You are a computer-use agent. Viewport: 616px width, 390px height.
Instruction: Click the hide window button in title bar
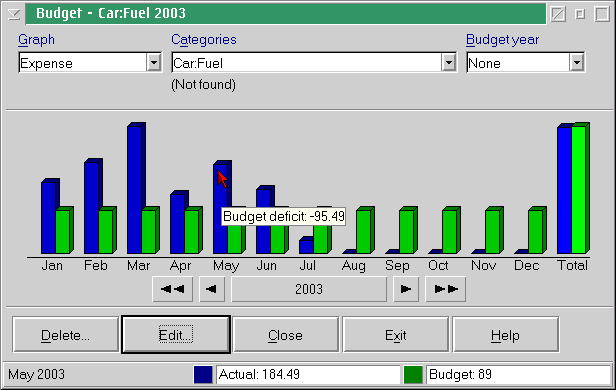coord(558,14)
